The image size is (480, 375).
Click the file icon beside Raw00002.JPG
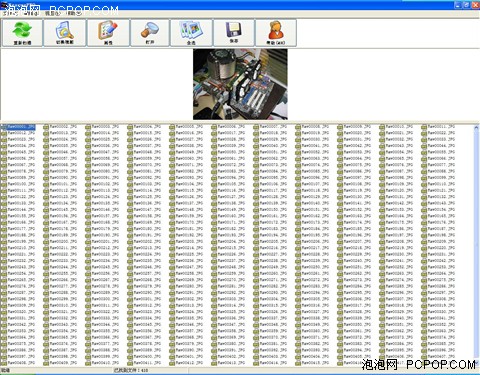click(46, 127)
